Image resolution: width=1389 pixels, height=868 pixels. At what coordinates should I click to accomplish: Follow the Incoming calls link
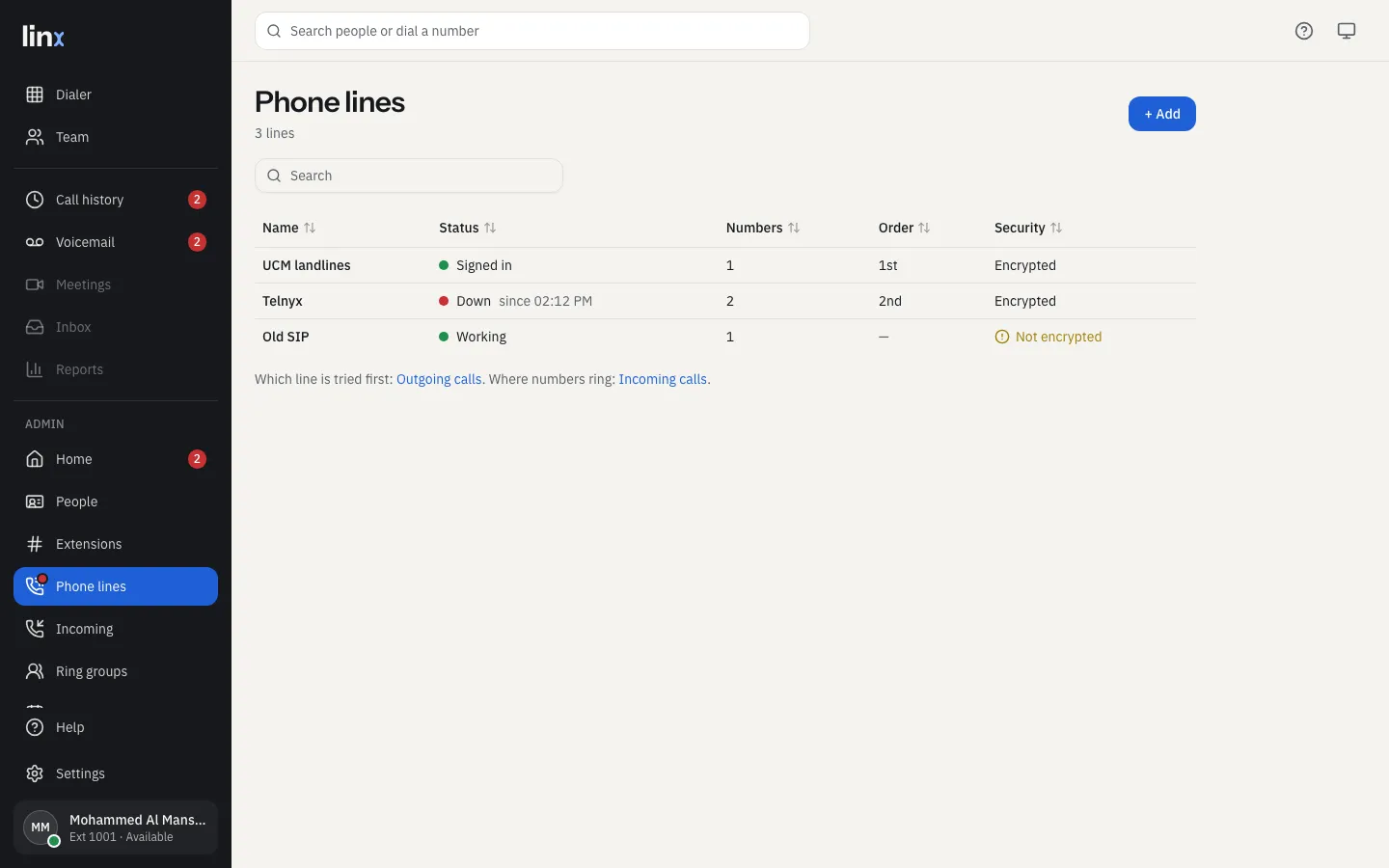663,379
